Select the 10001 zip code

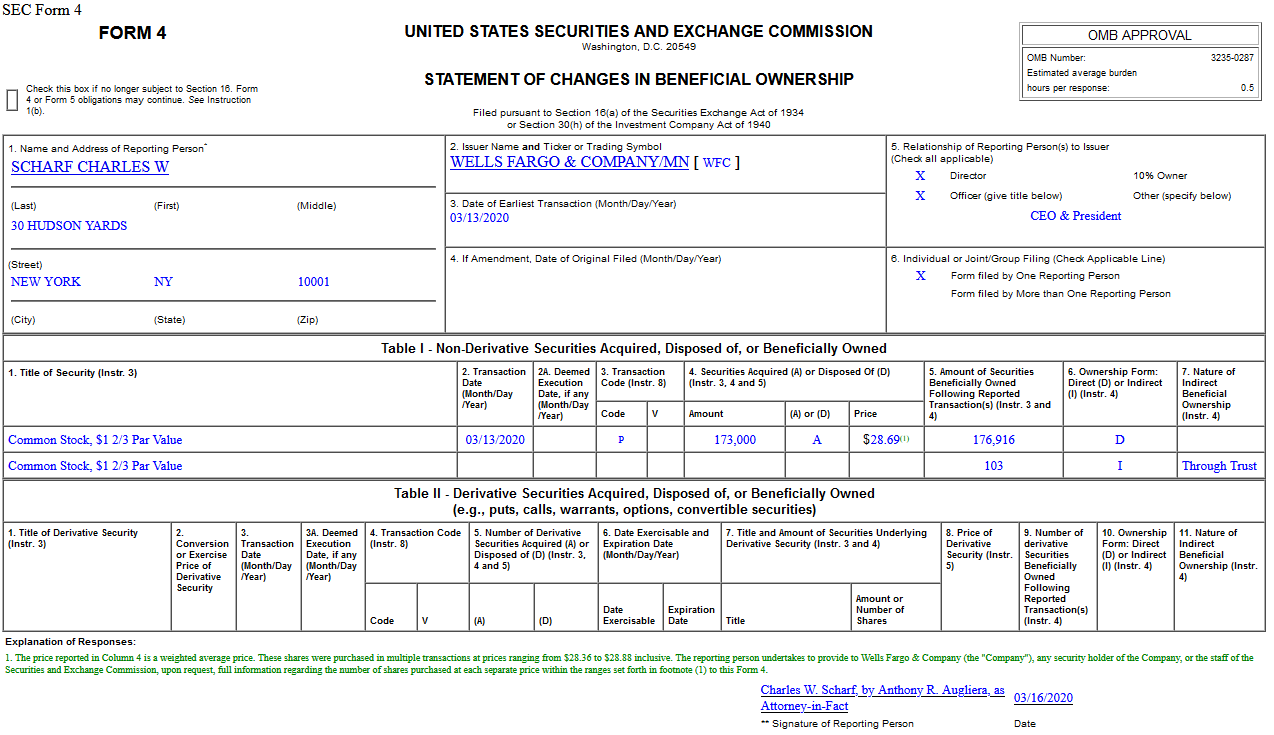tap(313, 282)
